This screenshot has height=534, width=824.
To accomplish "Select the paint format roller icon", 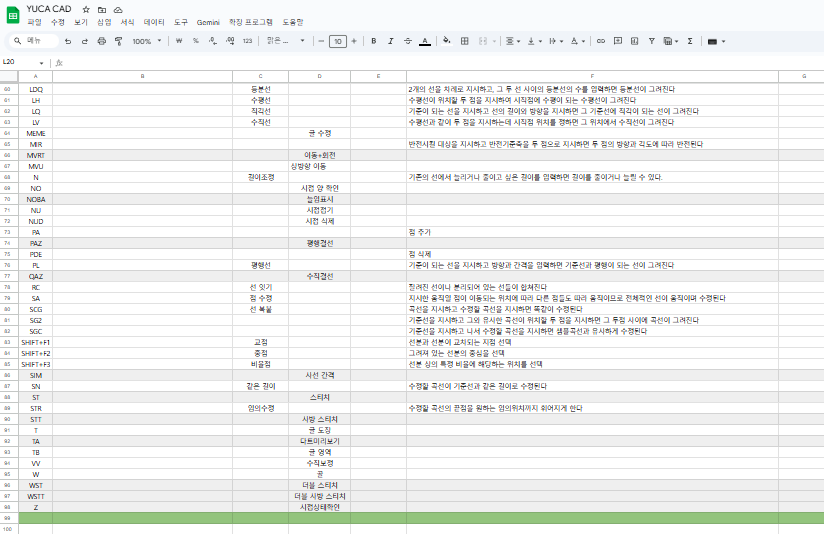I will click(x=118, y=41).
